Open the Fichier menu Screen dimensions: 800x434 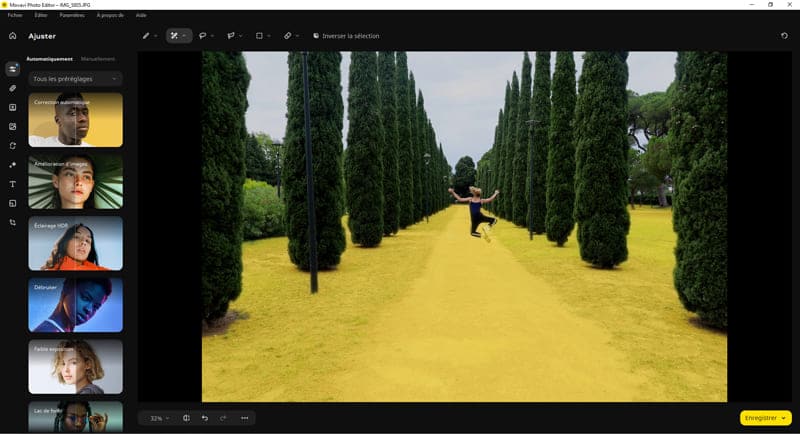pos(15,15)
